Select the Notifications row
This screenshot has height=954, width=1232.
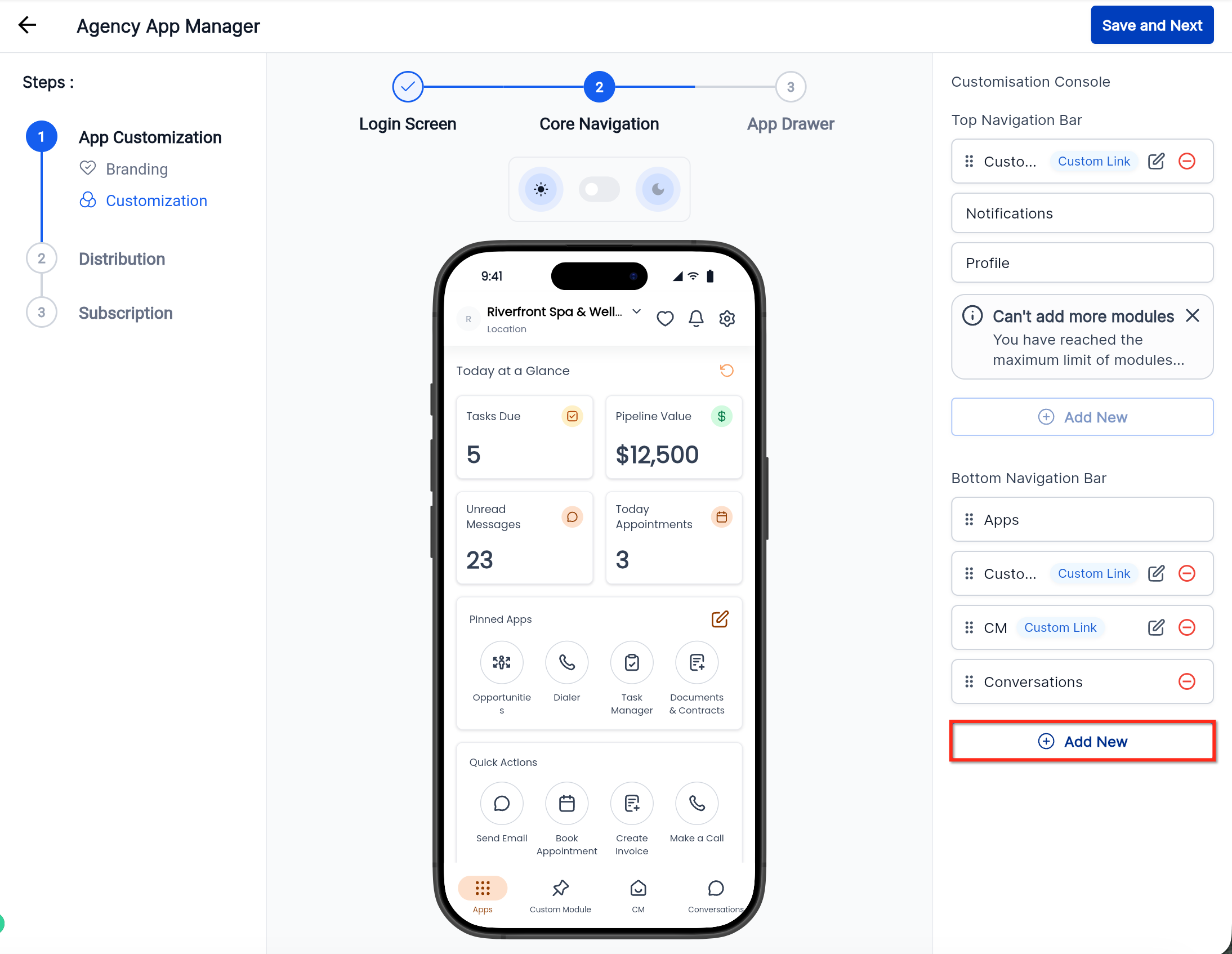[1082, 213]
